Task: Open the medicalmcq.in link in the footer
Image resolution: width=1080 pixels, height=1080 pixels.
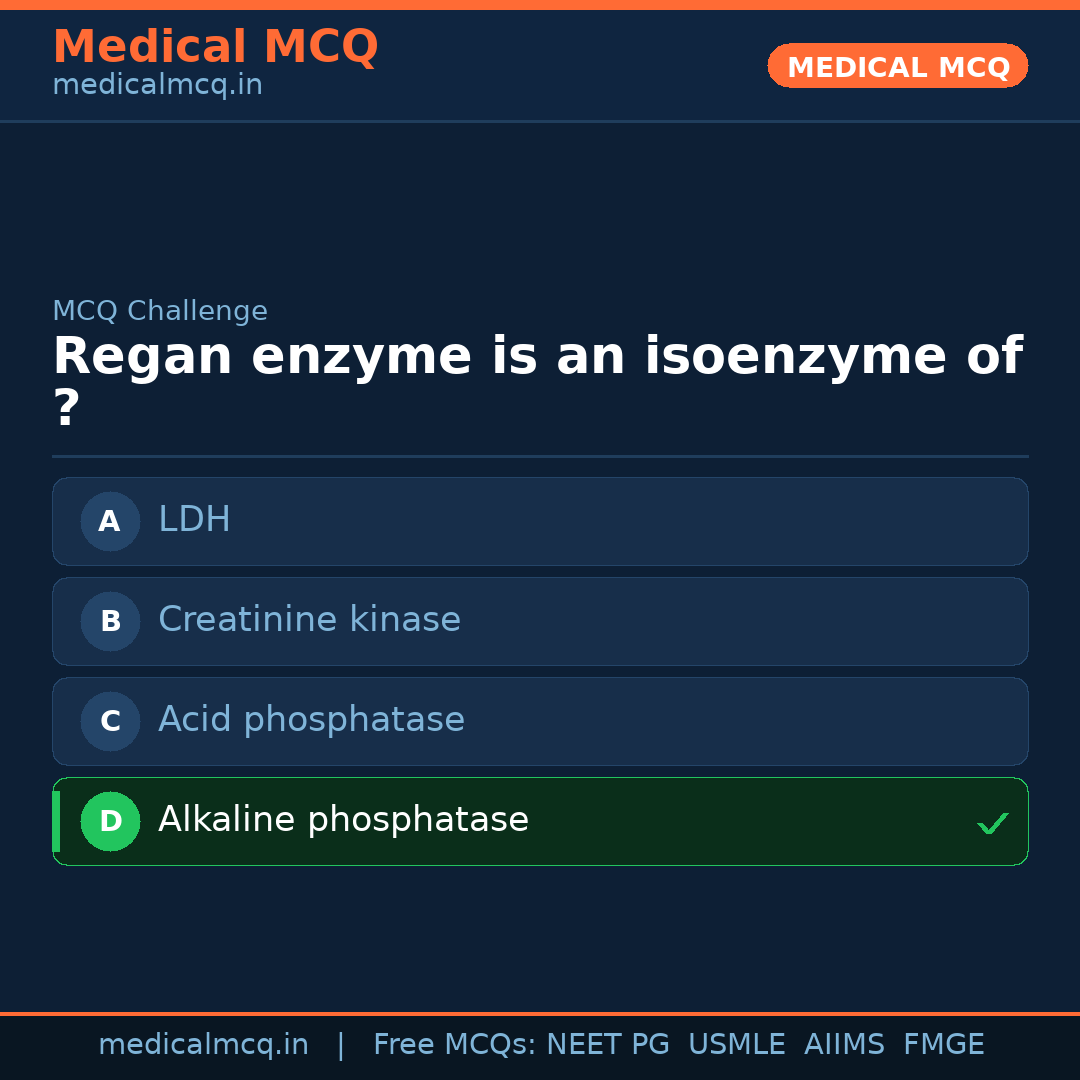Action: 203,1045
